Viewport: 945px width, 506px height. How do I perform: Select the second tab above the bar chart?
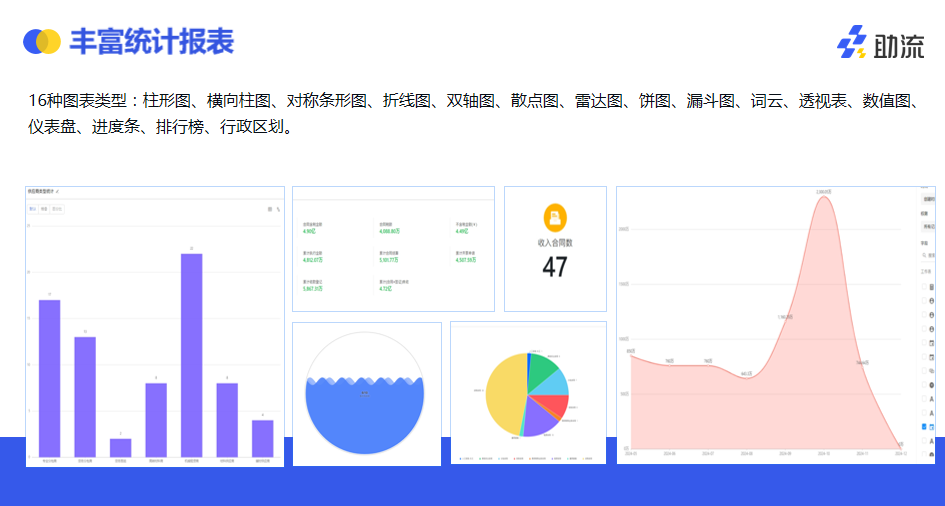[x=45, y=209]
